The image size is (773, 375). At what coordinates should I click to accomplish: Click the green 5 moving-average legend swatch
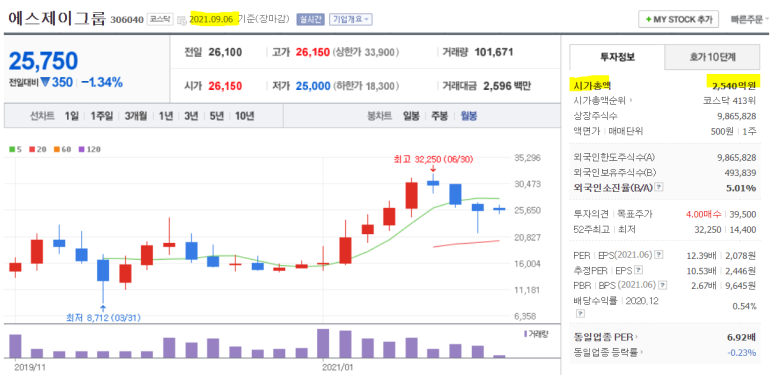[x=12, y=149]
